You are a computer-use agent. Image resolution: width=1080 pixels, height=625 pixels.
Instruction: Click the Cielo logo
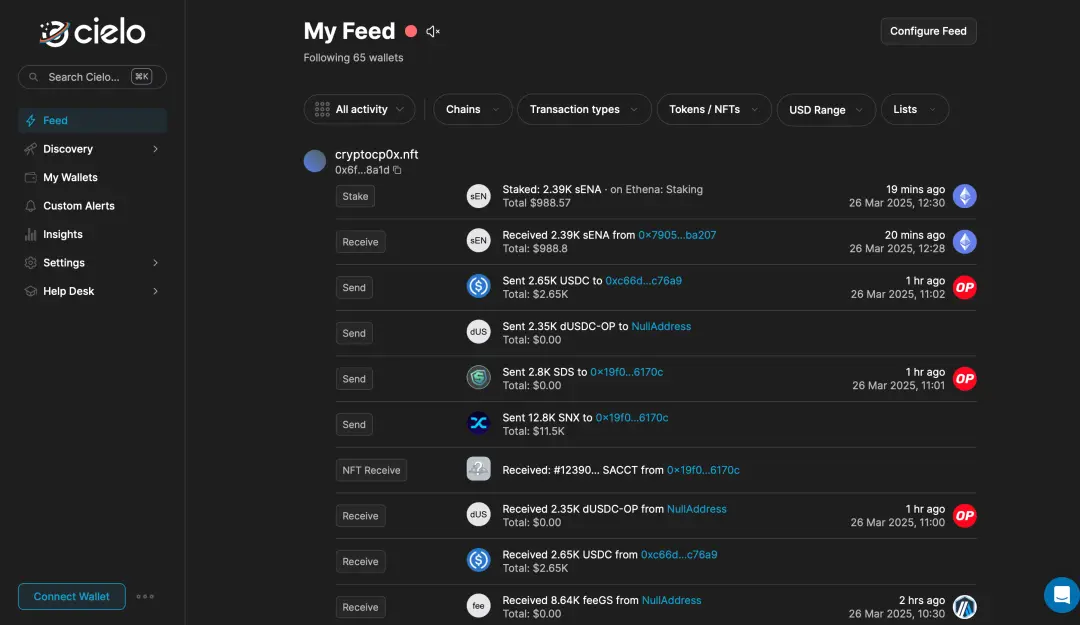click(x=93, y=32)
